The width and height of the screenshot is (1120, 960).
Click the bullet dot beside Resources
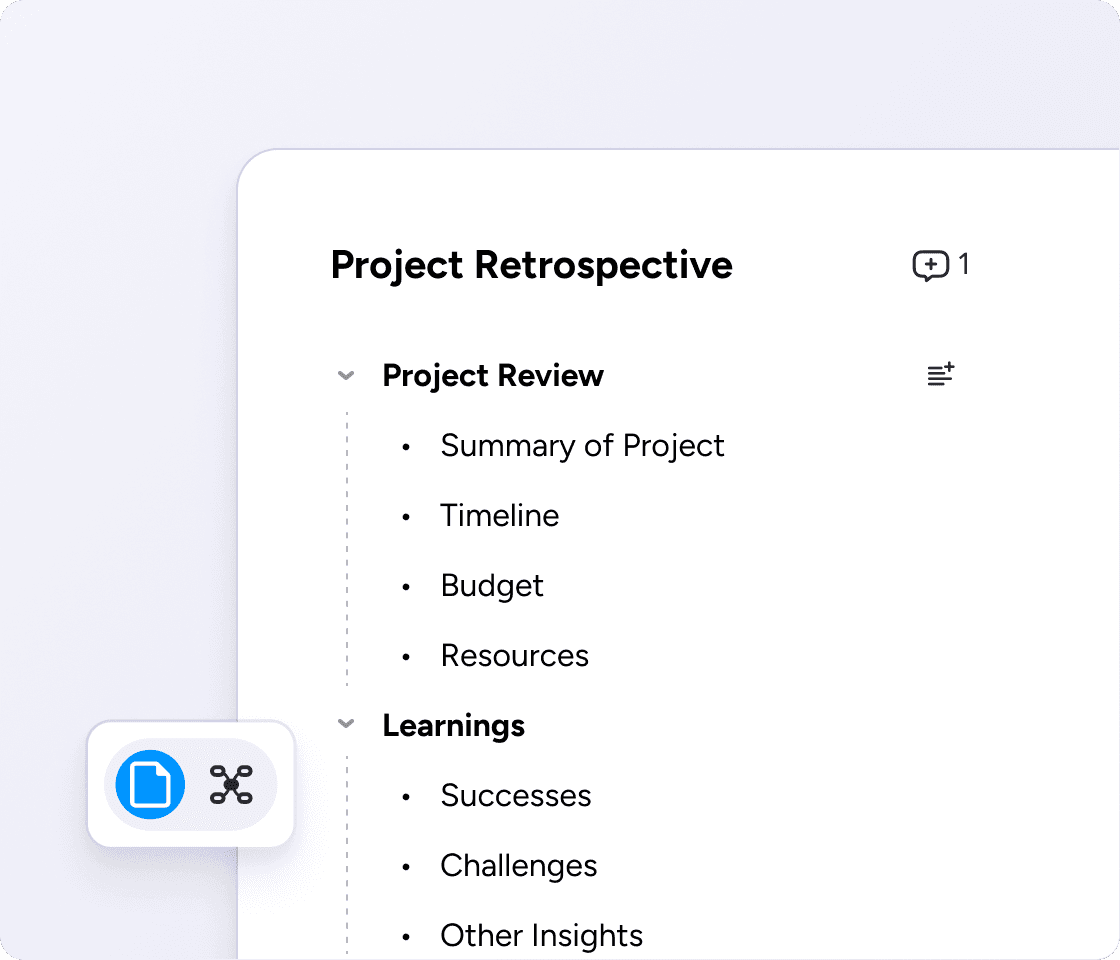406,657
